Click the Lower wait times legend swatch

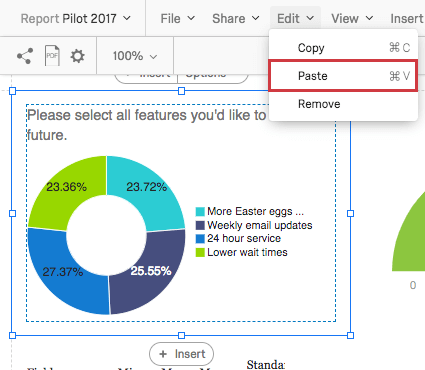click(200, 252)
